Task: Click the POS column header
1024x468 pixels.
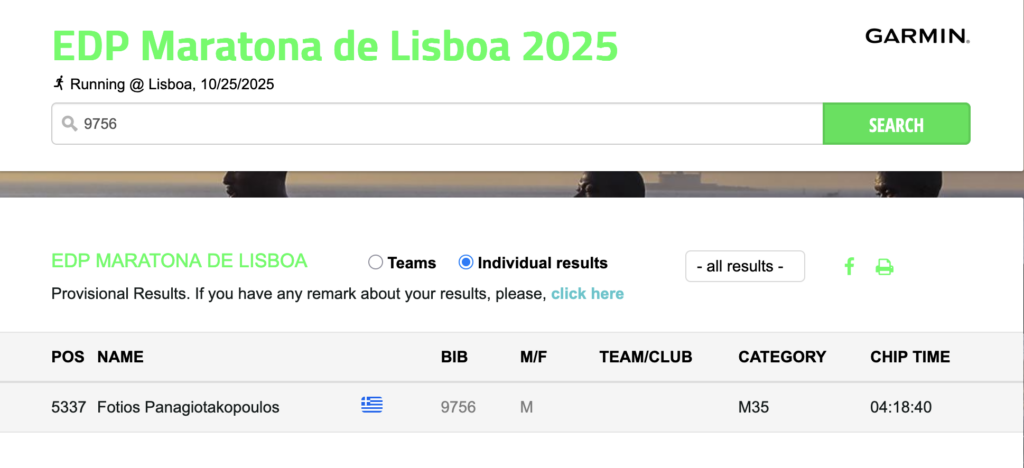Action: 67,356
